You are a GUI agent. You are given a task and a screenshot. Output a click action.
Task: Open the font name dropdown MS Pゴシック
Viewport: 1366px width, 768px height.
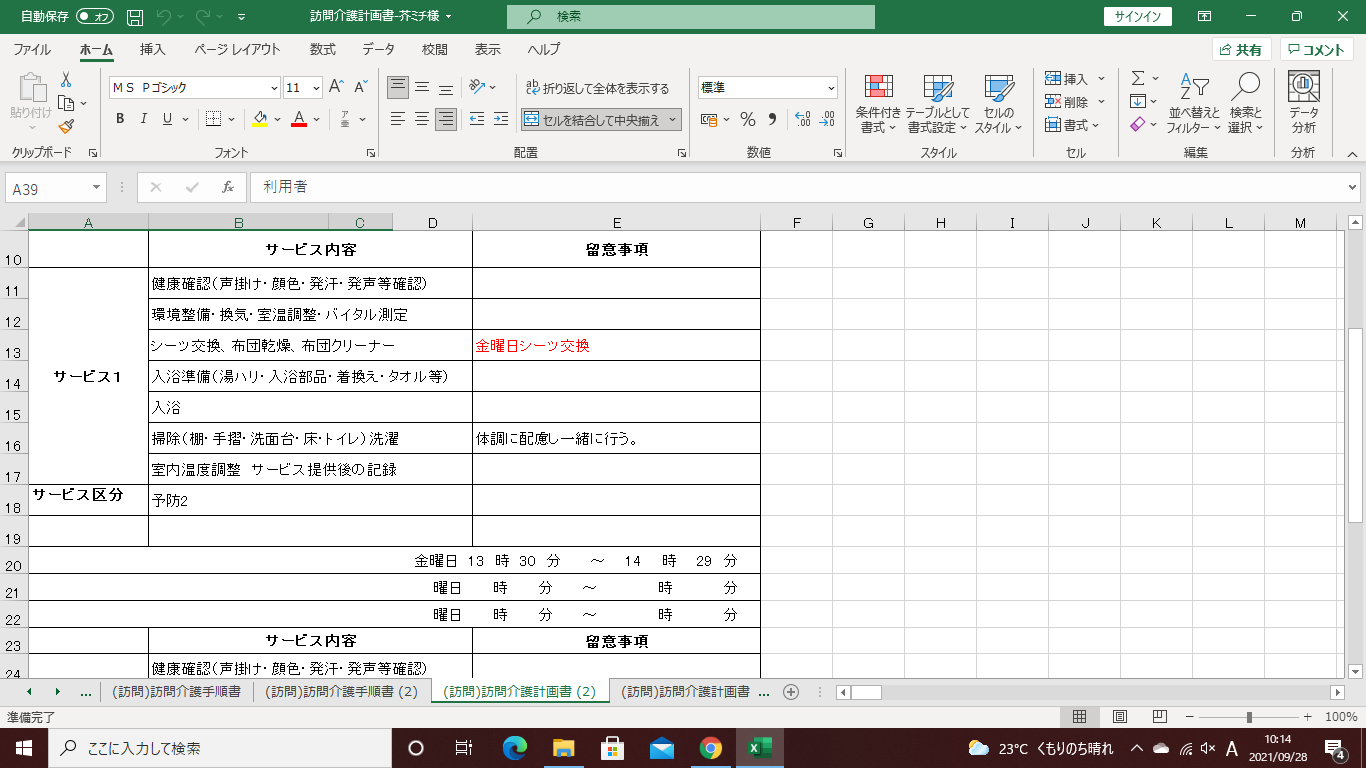click(273, 88)
